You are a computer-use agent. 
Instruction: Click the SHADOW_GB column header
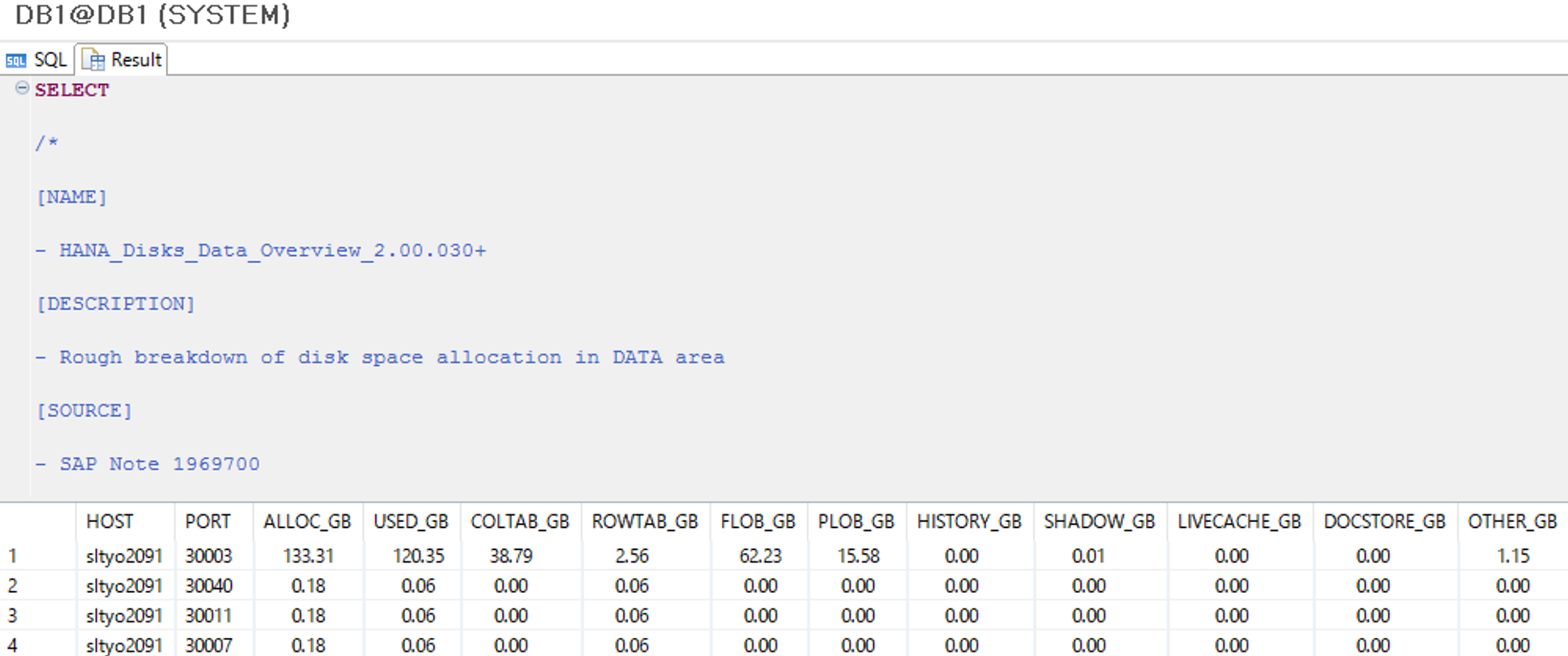pos(1100,522)
